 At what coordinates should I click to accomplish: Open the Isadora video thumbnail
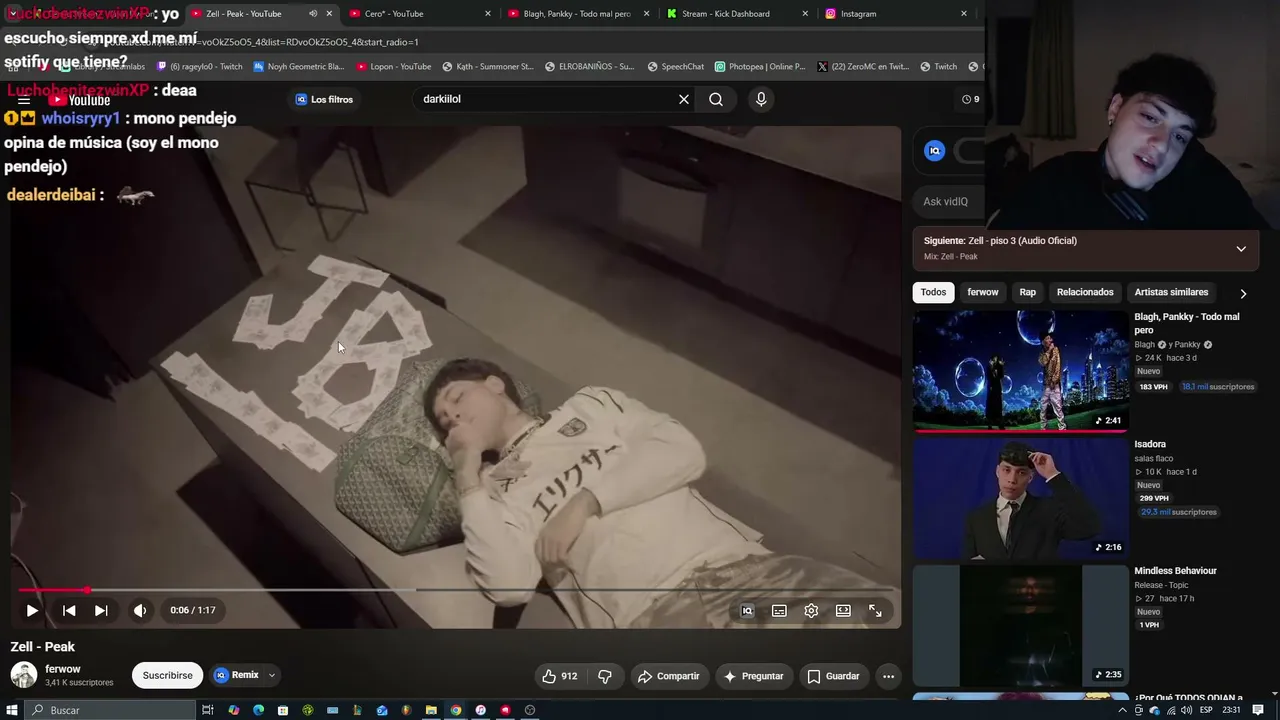pos(1020,497)
